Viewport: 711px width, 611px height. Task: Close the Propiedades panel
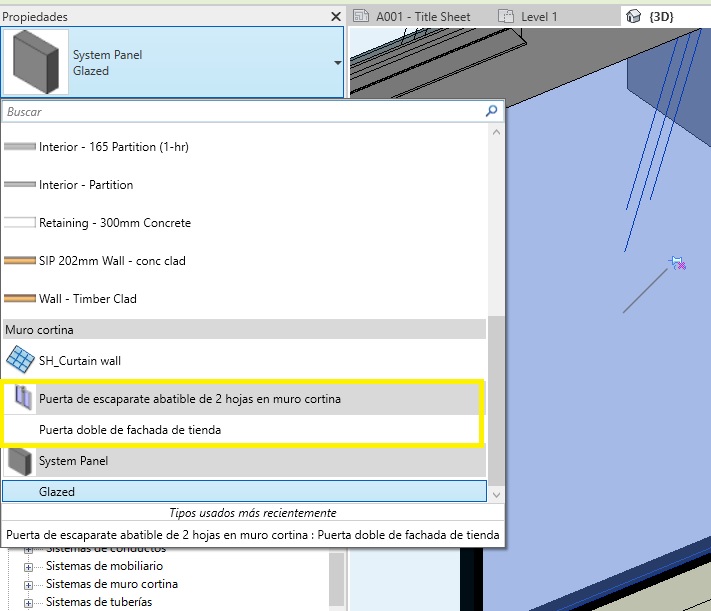336,17
